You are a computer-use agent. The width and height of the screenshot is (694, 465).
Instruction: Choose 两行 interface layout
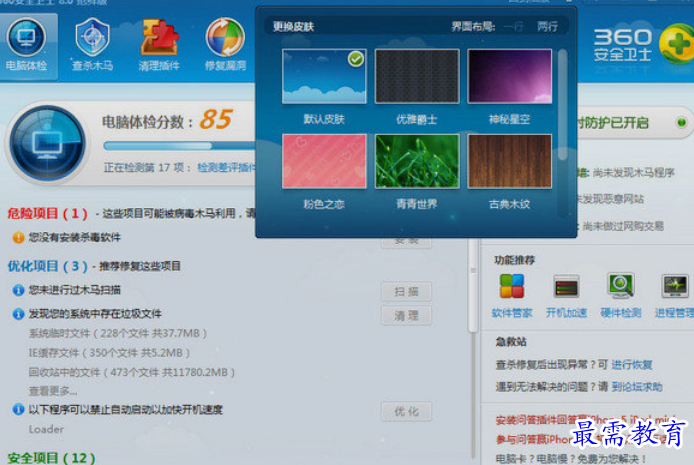(547, 27)
